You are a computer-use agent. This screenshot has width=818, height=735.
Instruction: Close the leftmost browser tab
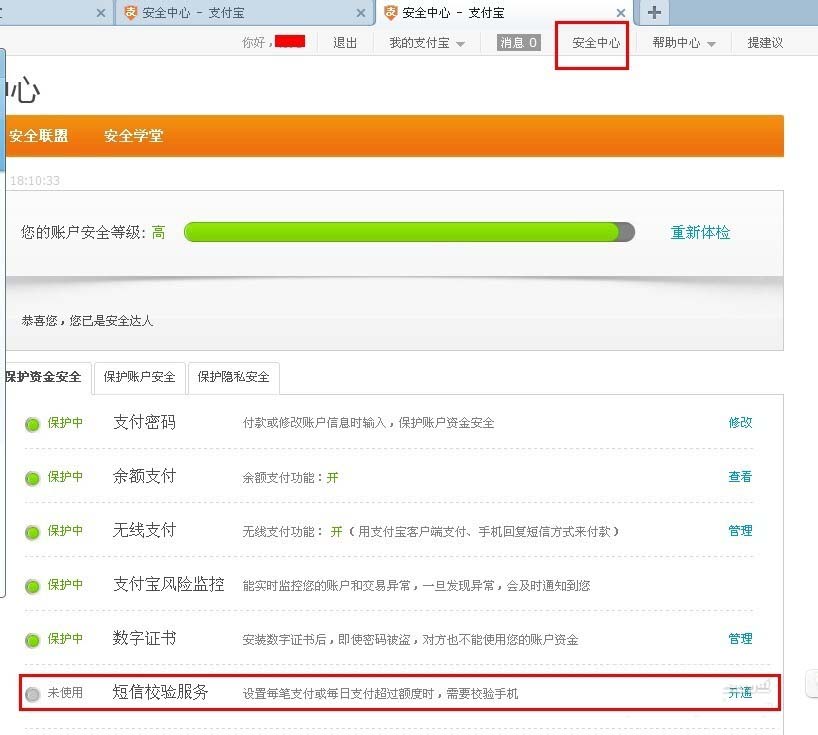tap(101, 13)
